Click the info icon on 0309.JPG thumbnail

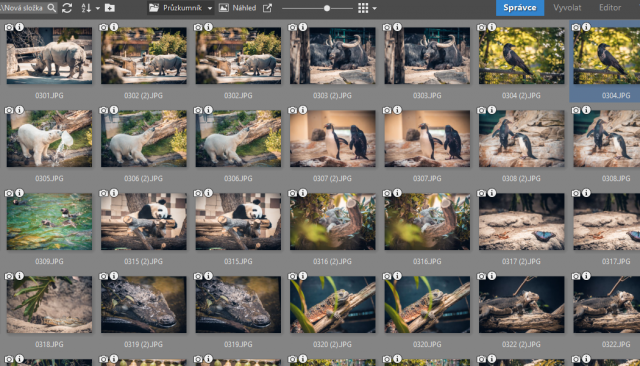tap(19, 193)
